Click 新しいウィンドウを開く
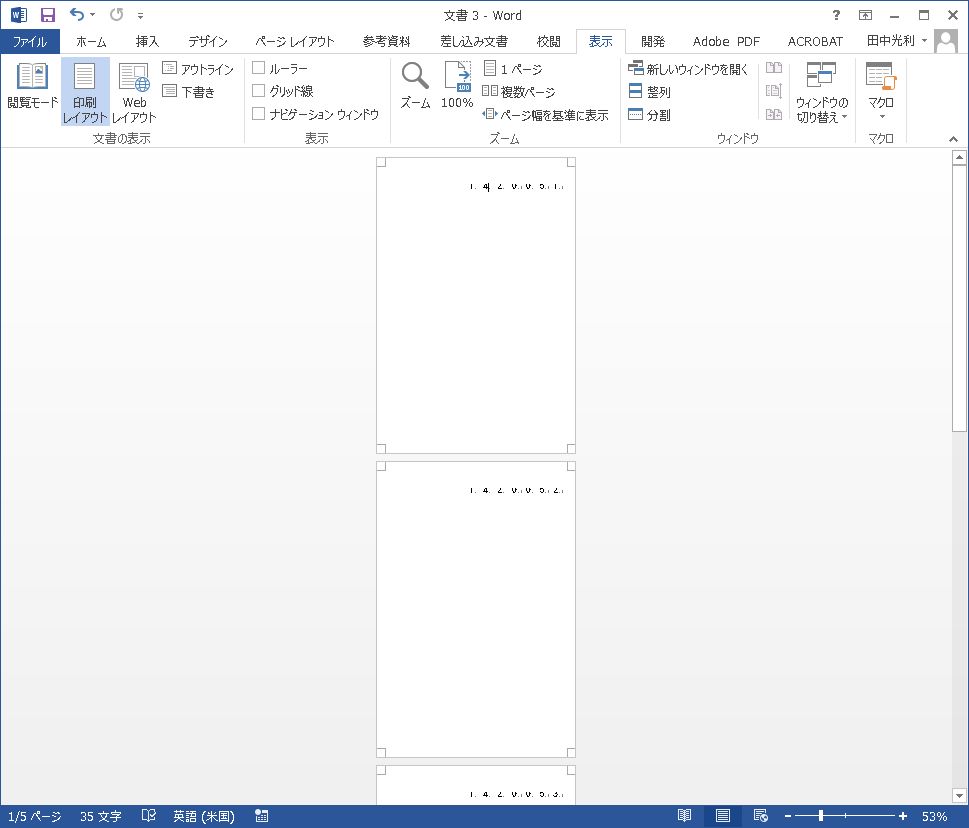Viewport: 969px width, 828px height. pos(688,69)
